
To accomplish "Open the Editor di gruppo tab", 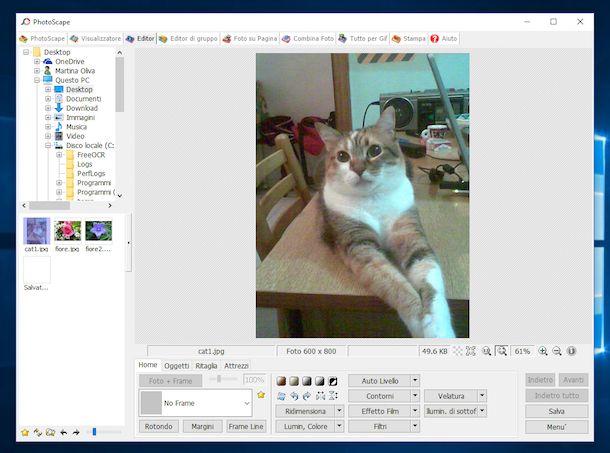I will (188, 39).
